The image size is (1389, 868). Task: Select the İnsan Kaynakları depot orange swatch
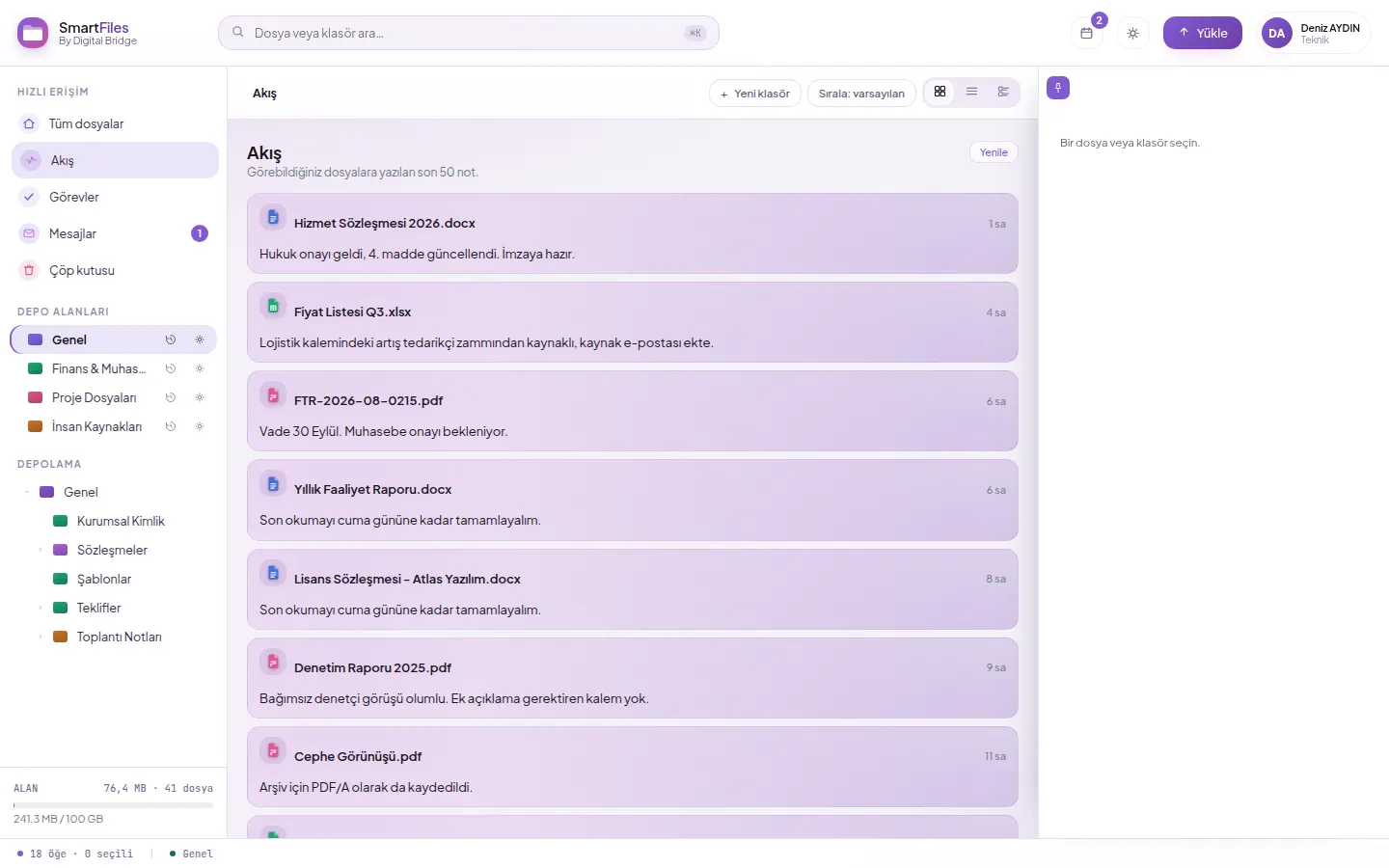[36, 426]
